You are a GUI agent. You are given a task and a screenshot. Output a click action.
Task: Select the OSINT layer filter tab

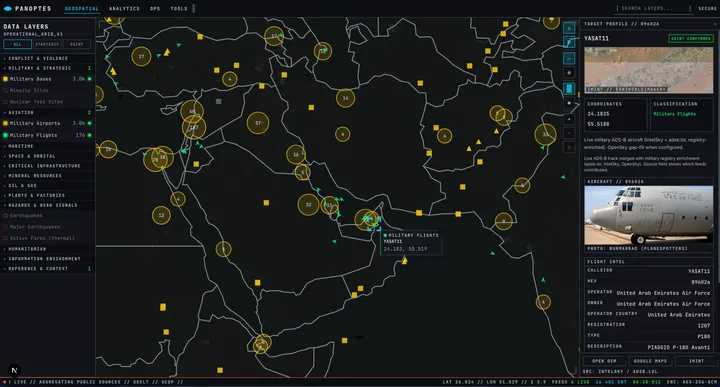tap(77, 45)
